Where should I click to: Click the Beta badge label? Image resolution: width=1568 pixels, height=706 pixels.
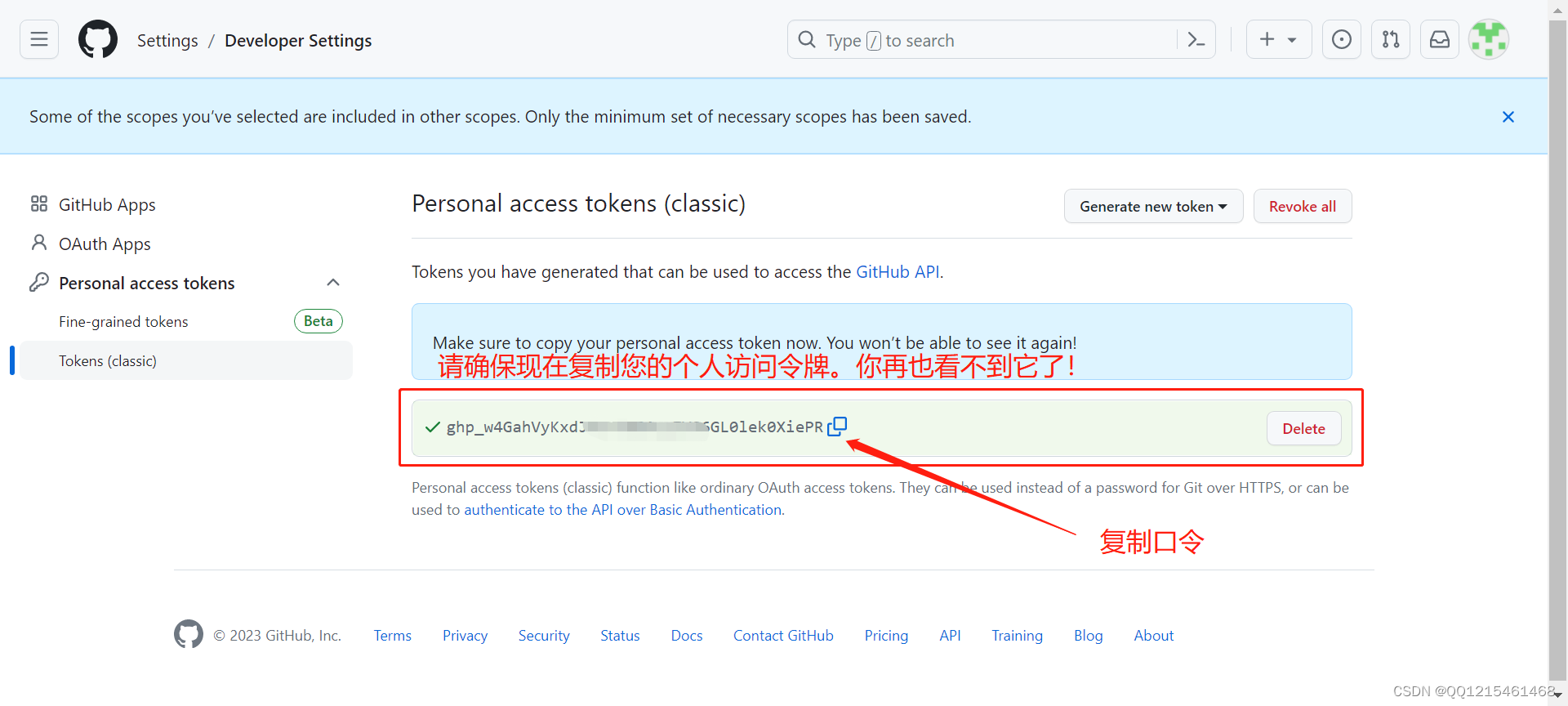point(318,321)
